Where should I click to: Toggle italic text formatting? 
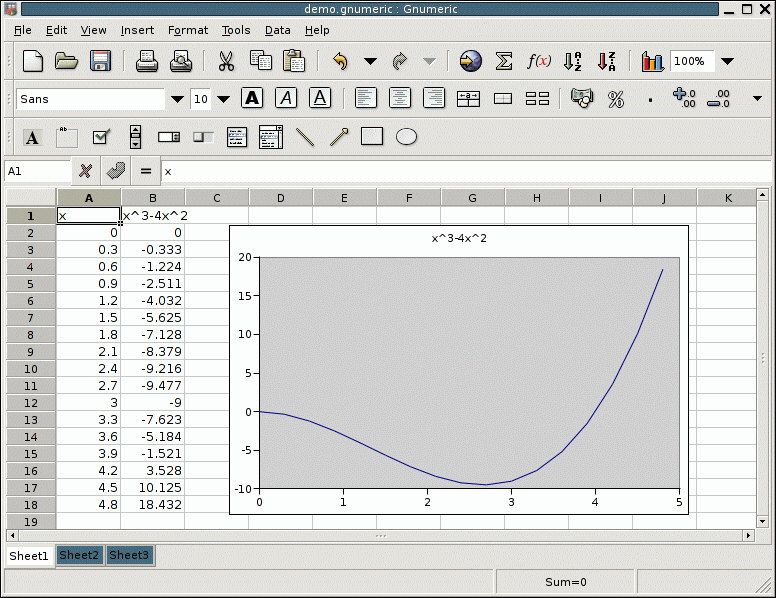286,99
